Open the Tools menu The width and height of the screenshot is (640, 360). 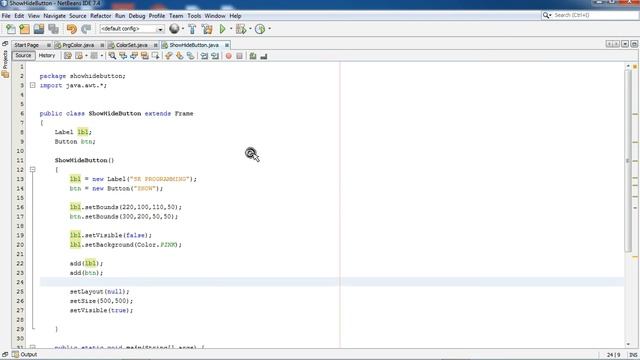(x=194, y=16)
